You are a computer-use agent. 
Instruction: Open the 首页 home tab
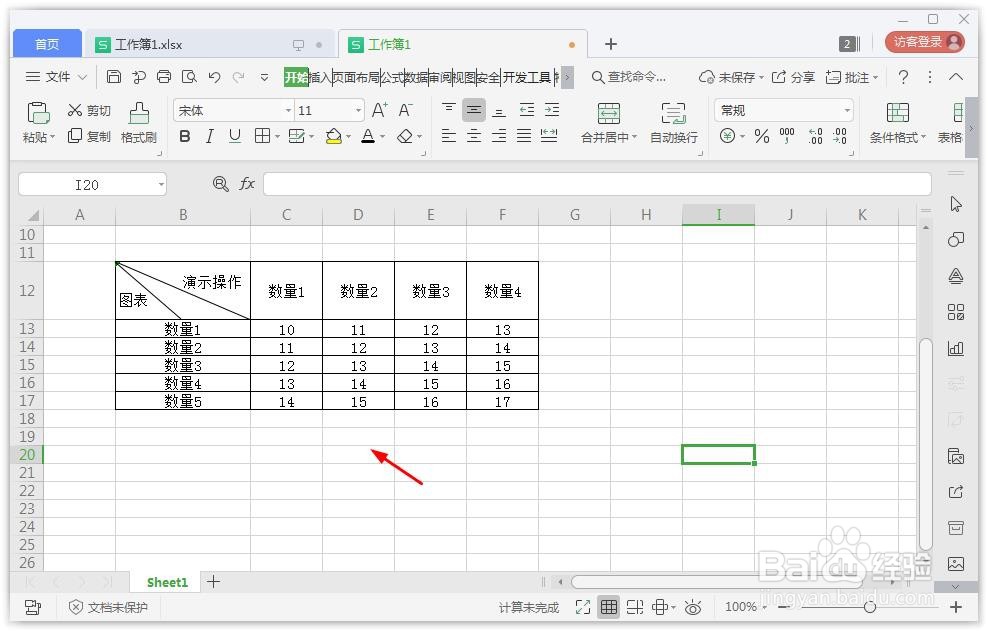point(45,43)
